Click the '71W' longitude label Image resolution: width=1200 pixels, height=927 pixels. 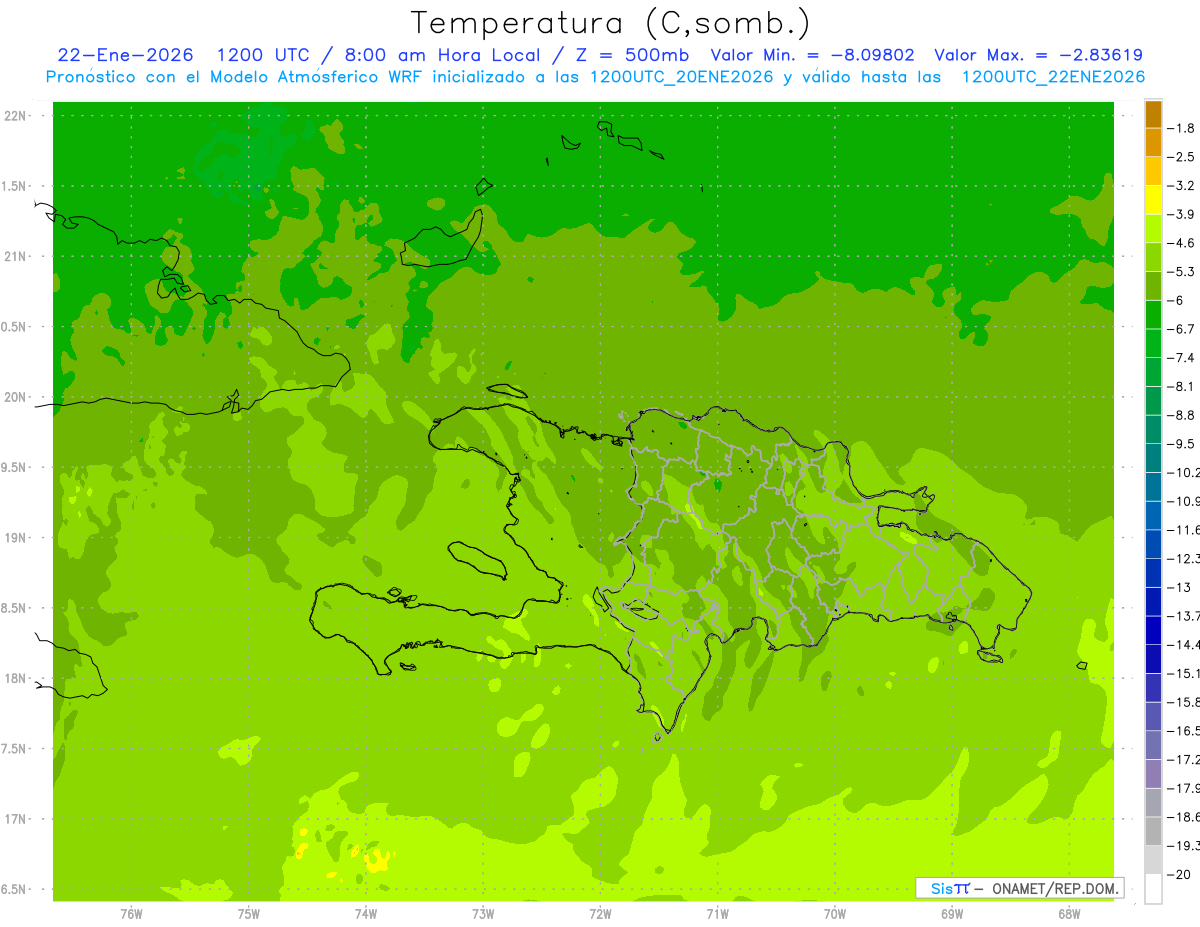[717, 914]
